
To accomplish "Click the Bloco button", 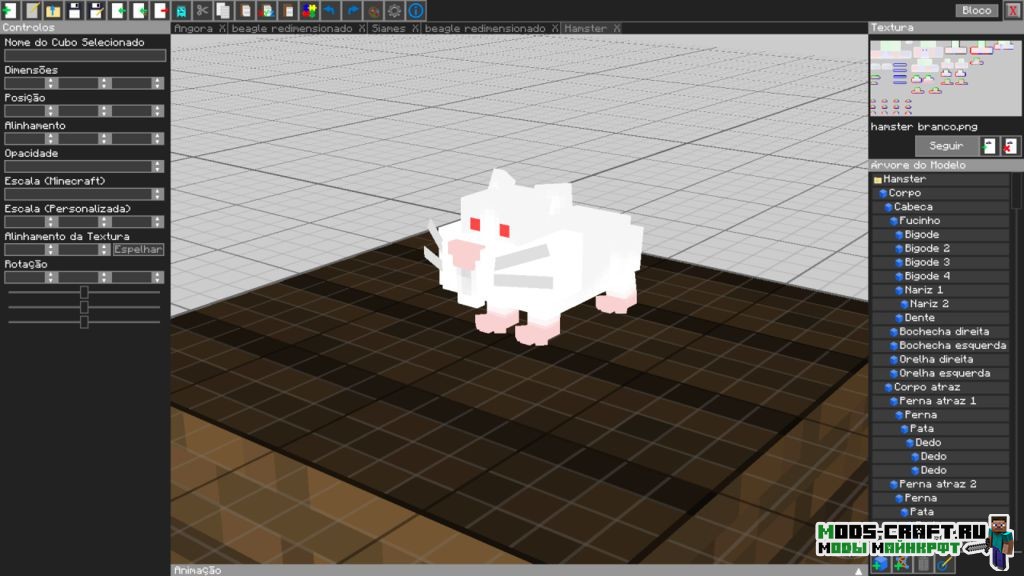I will (x=976, y=10).
